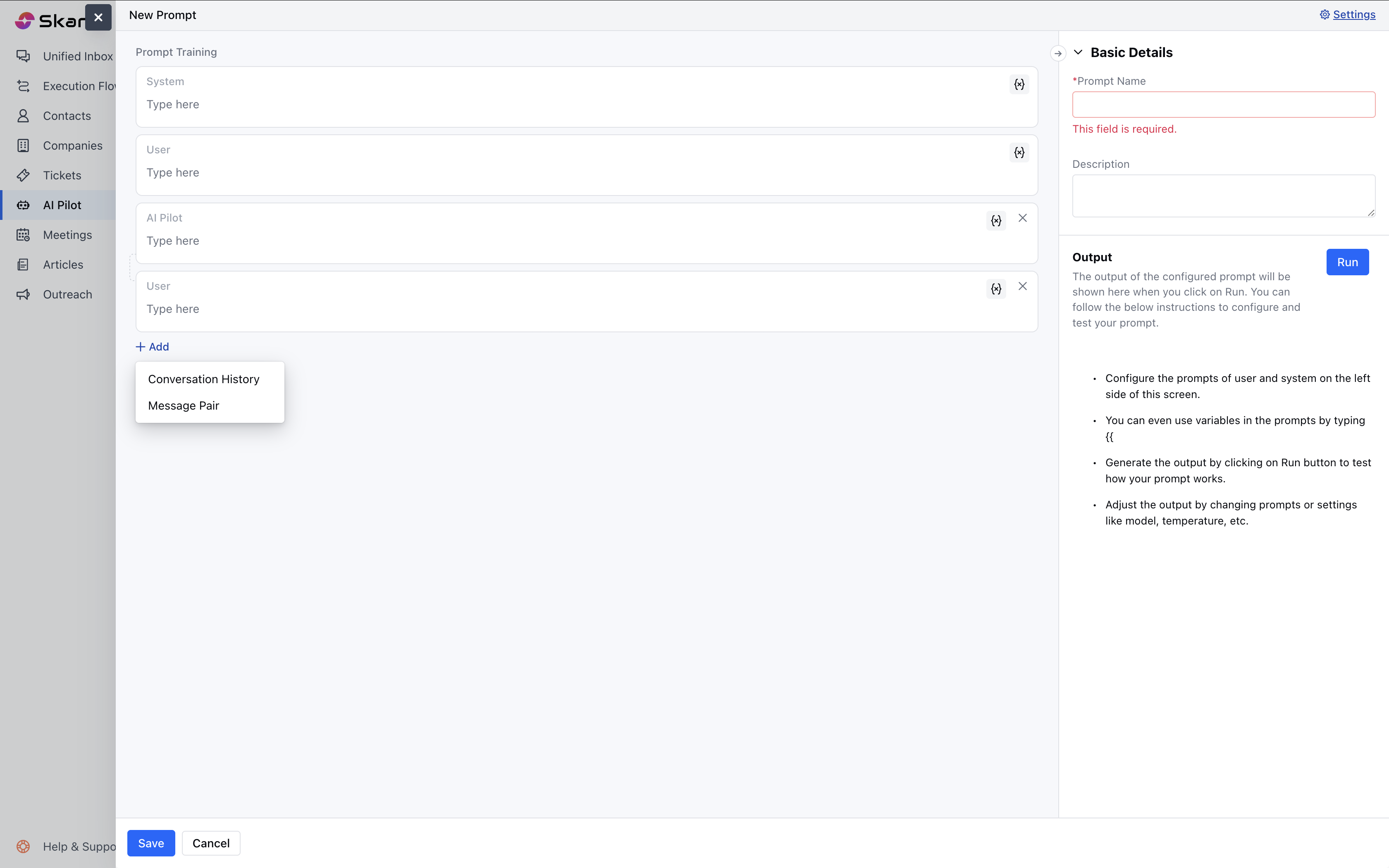The width and height of the screenshot is (1389, 868).
Task: Click the Prompt Name input field
Action: (1223, 105)
